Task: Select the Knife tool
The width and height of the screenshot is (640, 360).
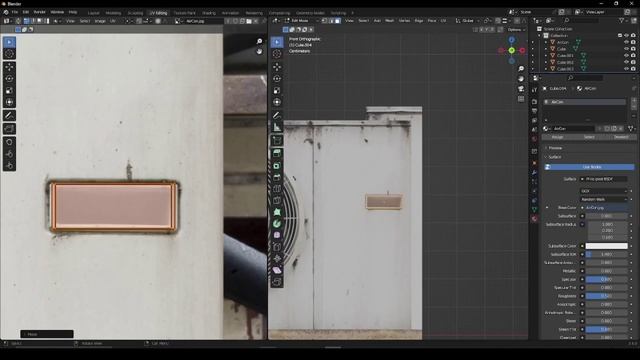Action: point(277,201)
